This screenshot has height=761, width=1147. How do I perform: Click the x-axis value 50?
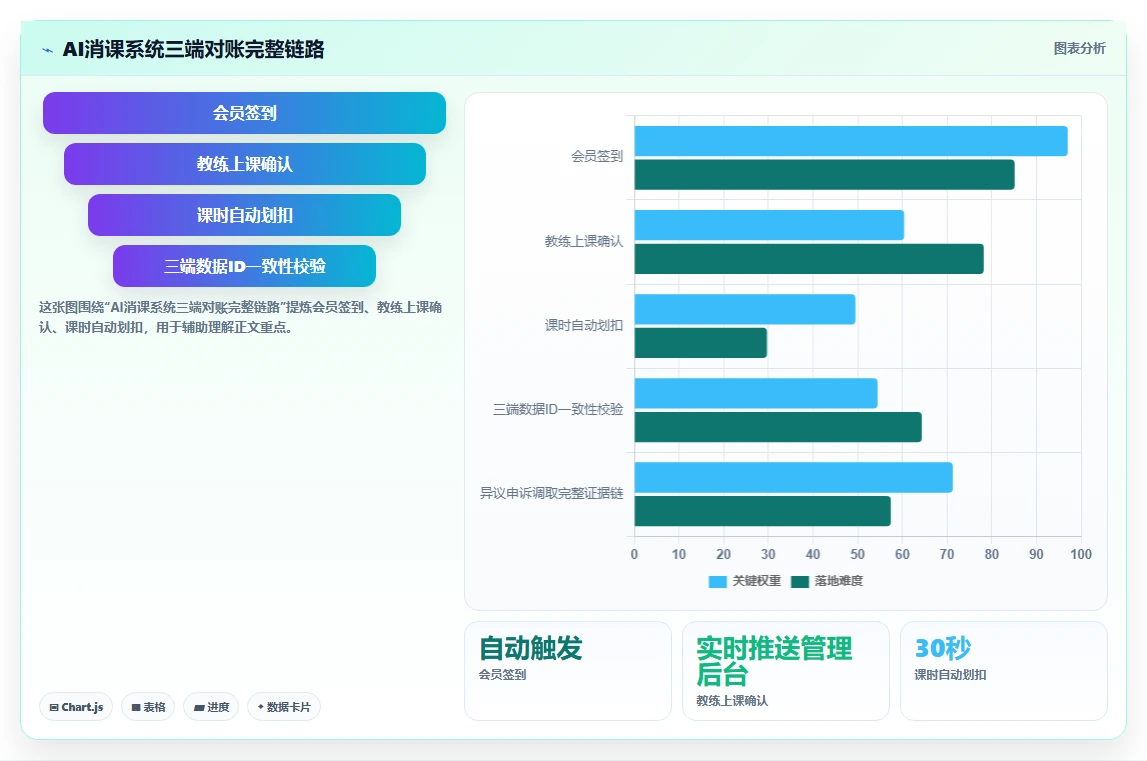tap(857, 555)
